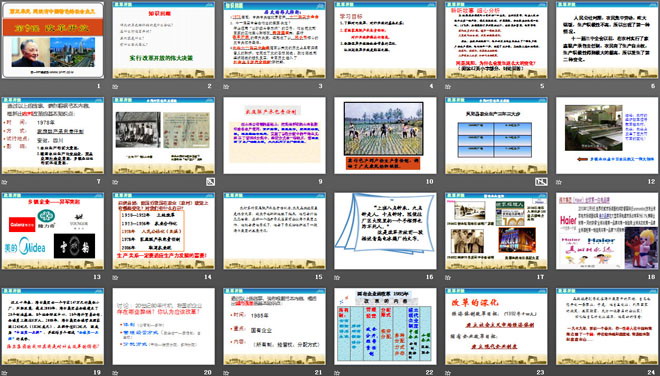Select slide 15 thumbnail with small paragraph text
The width and height of the screenshot is (660, 376).
[x=274, y=231]
